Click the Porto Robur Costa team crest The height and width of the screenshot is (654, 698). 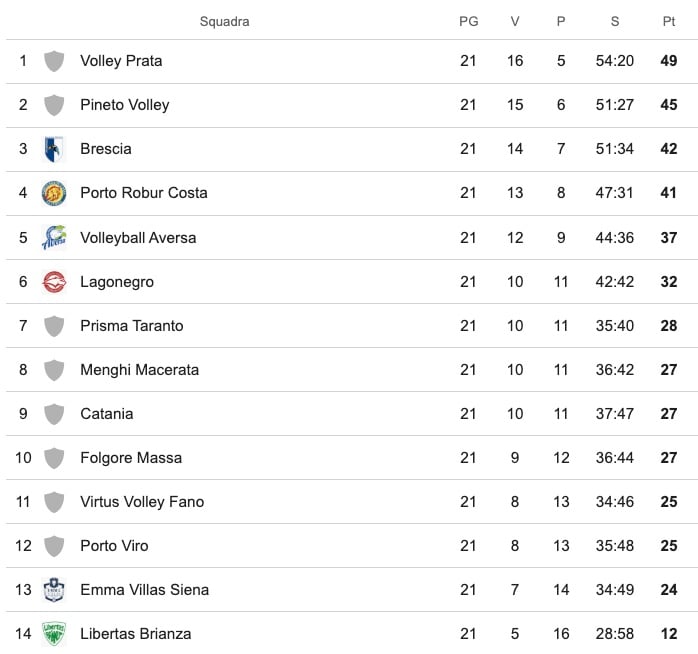coord(54,193)
